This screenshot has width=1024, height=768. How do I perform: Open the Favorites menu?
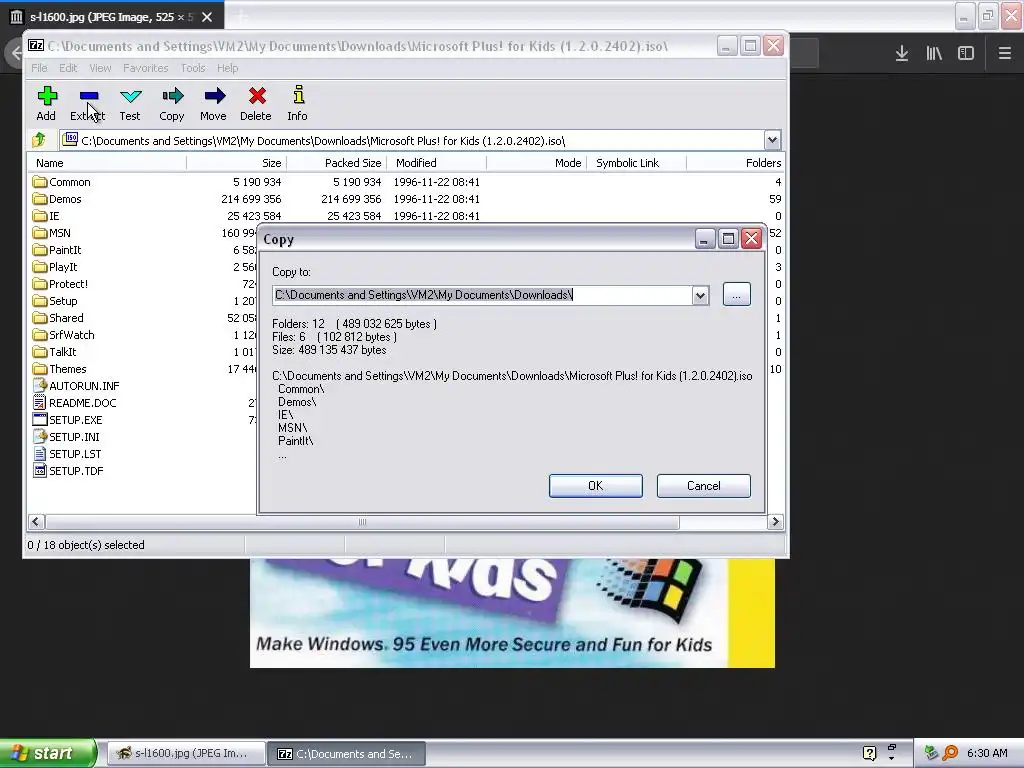click(146, 68)
